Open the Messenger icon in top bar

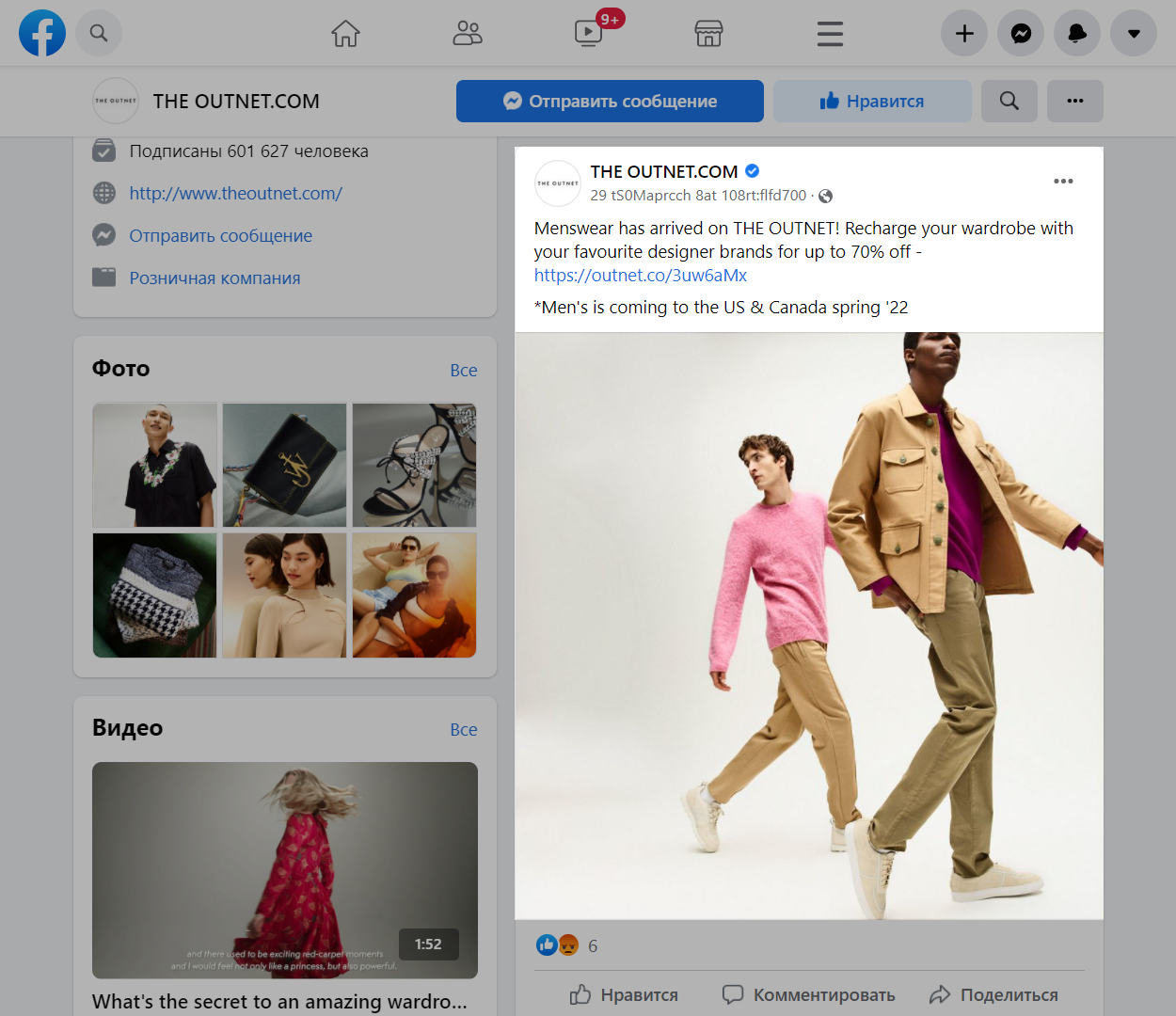pyautogui.click(x=1021, y=34)
